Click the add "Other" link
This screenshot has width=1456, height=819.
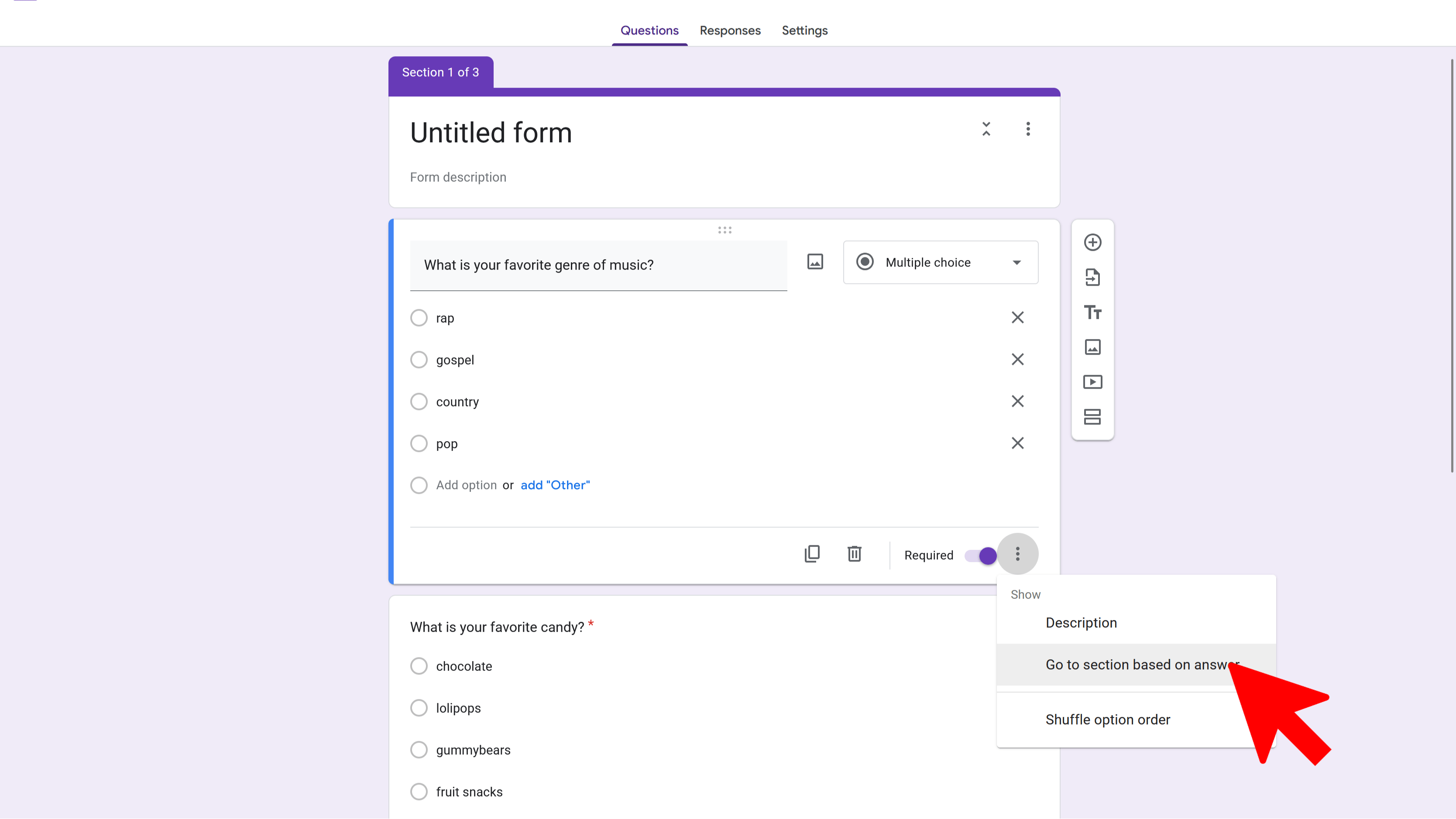click(554, 485)
